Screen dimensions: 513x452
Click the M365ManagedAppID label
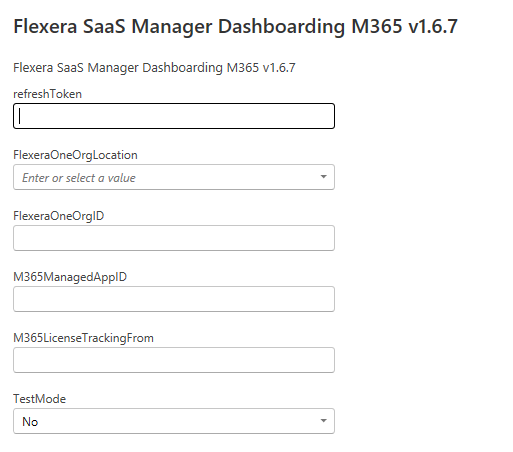click(x=70, y=277)
